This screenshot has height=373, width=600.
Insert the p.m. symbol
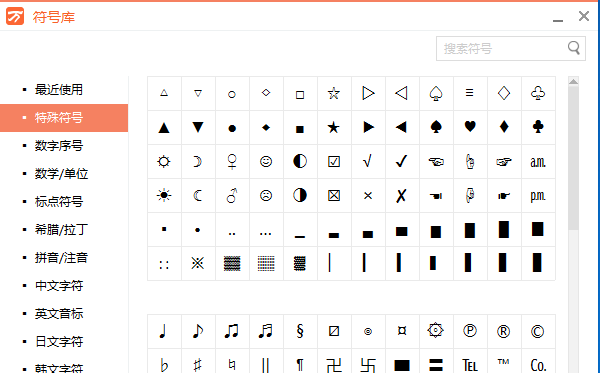pyautogui.click(x=538, y=195)
